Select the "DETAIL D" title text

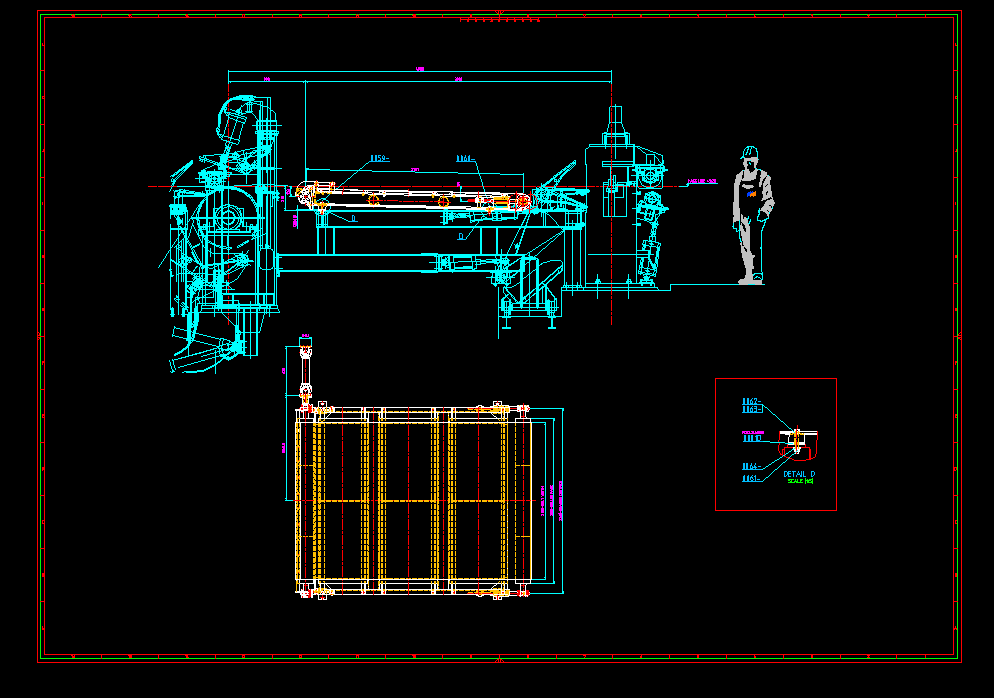(x=799, y=474)
